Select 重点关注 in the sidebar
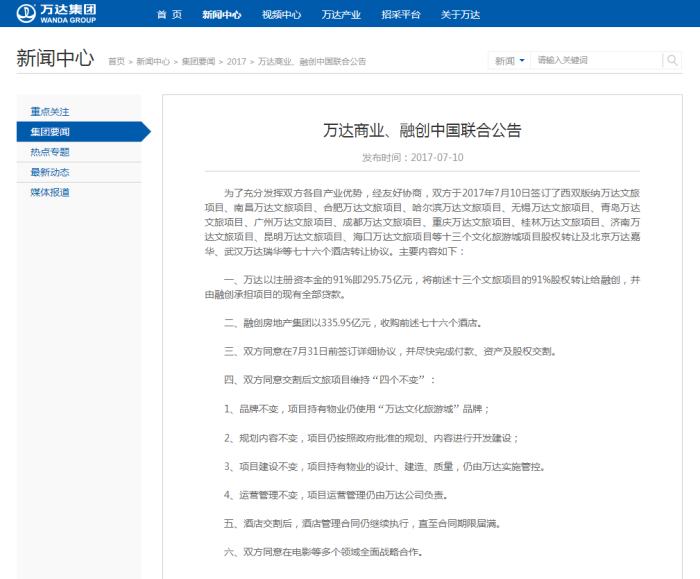The image size is (700, 579). (50, 112)
